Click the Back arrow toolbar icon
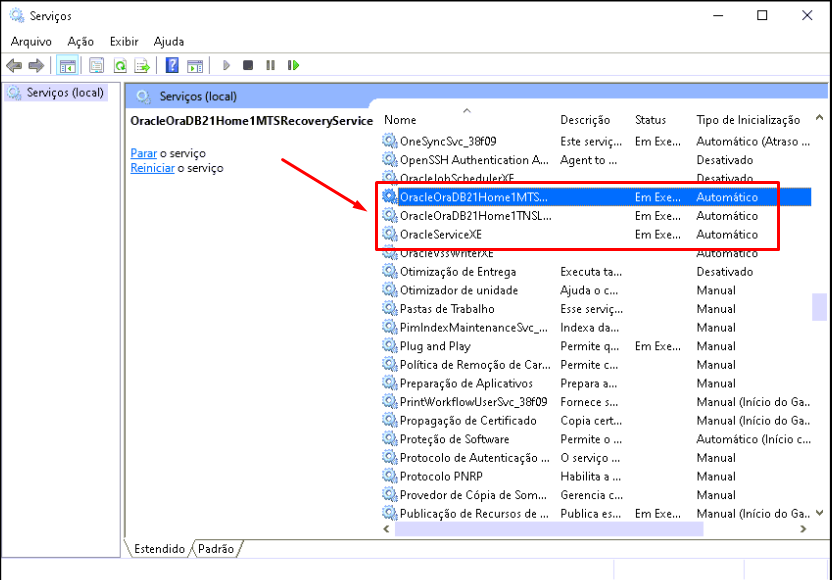 tap(14, 66)
